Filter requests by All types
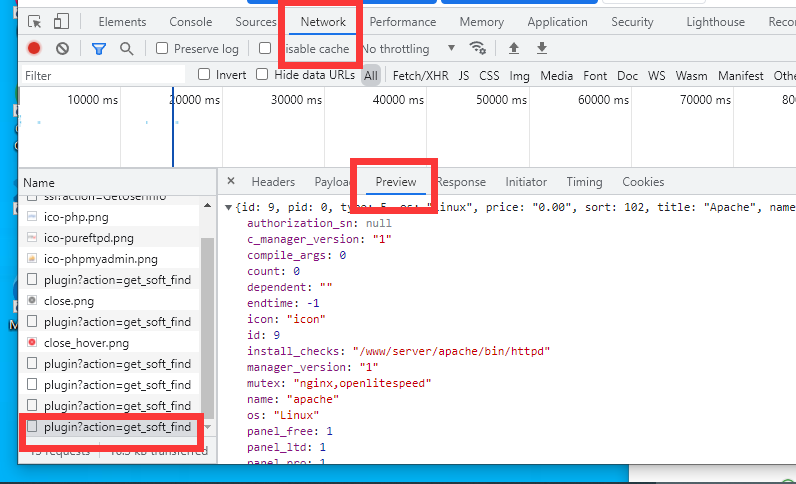796x484 pixels. [x=371, y=76]
